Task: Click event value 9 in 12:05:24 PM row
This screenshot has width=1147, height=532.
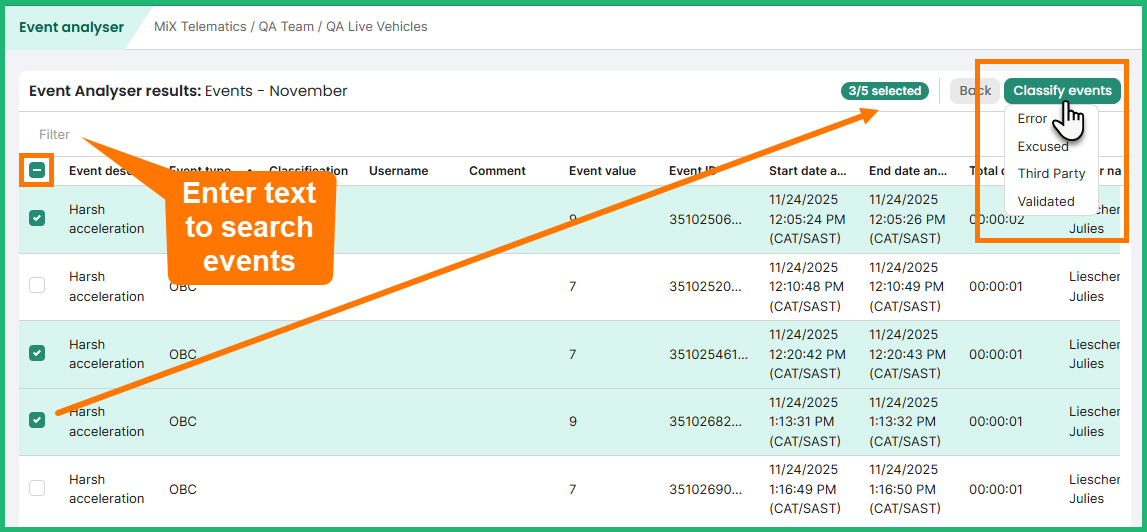Action: pyautogui.click(x=573, y=218)
